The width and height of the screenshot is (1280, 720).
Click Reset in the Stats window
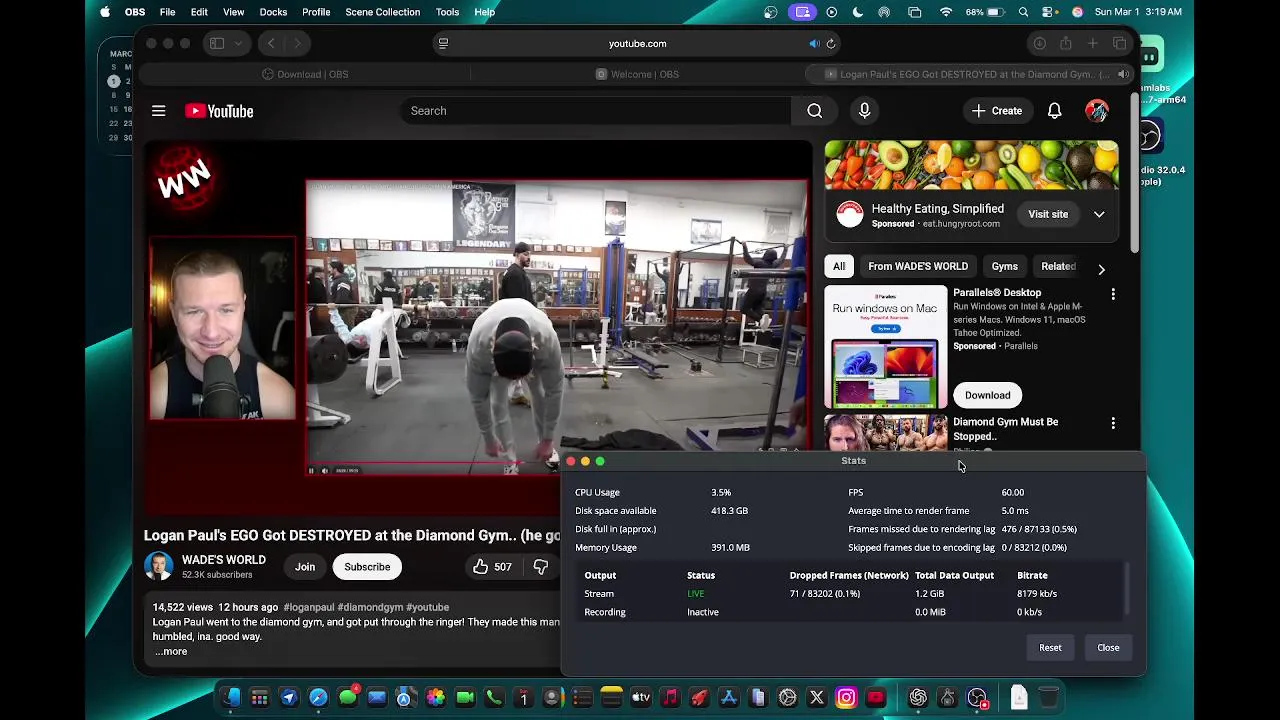[x=1050, y=648]
